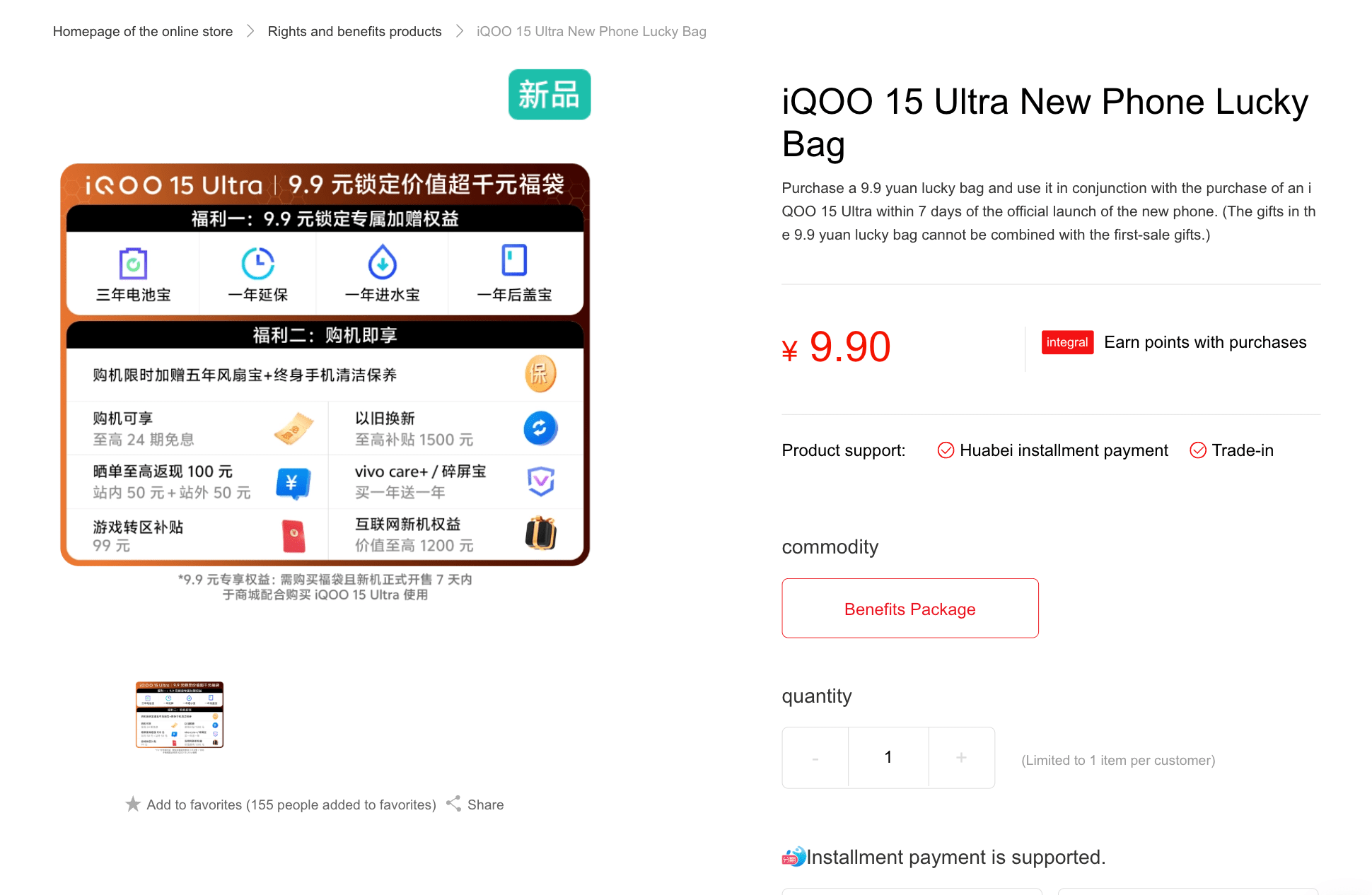Viewport: 1372px width, 895px height.
Task: Click the red integral points badge
Action: 1067,342
